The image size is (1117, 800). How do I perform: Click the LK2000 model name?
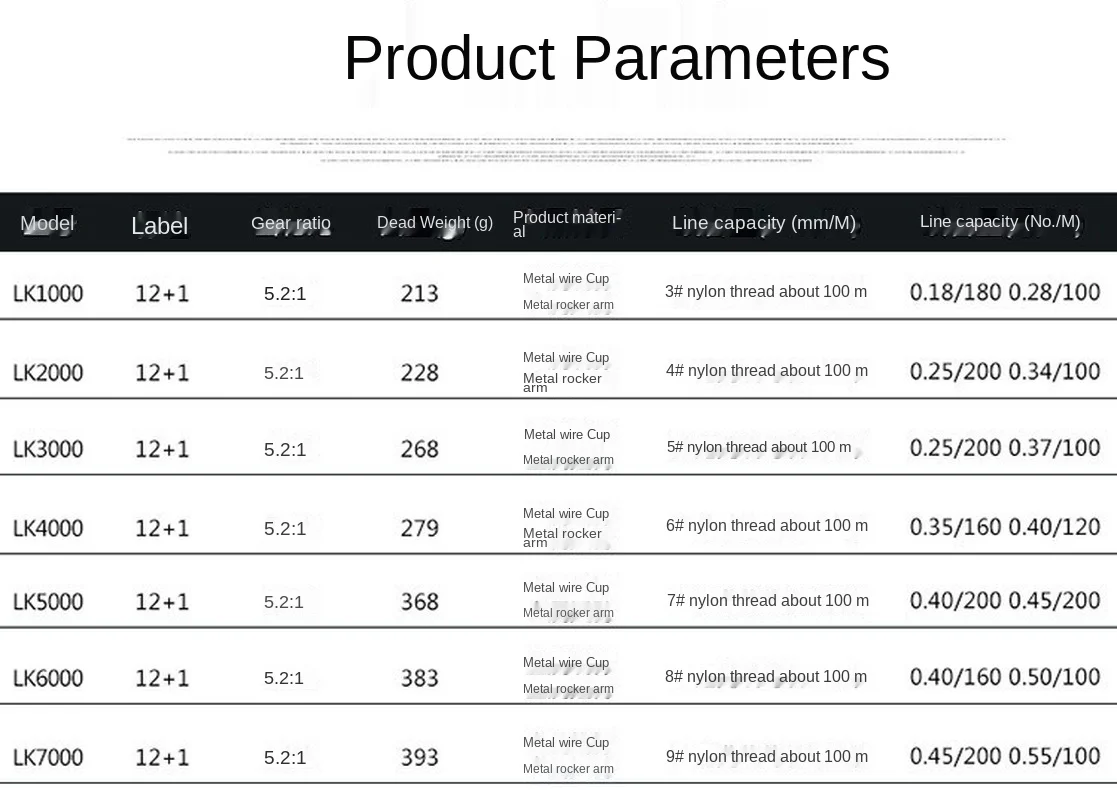pos(48,372)
